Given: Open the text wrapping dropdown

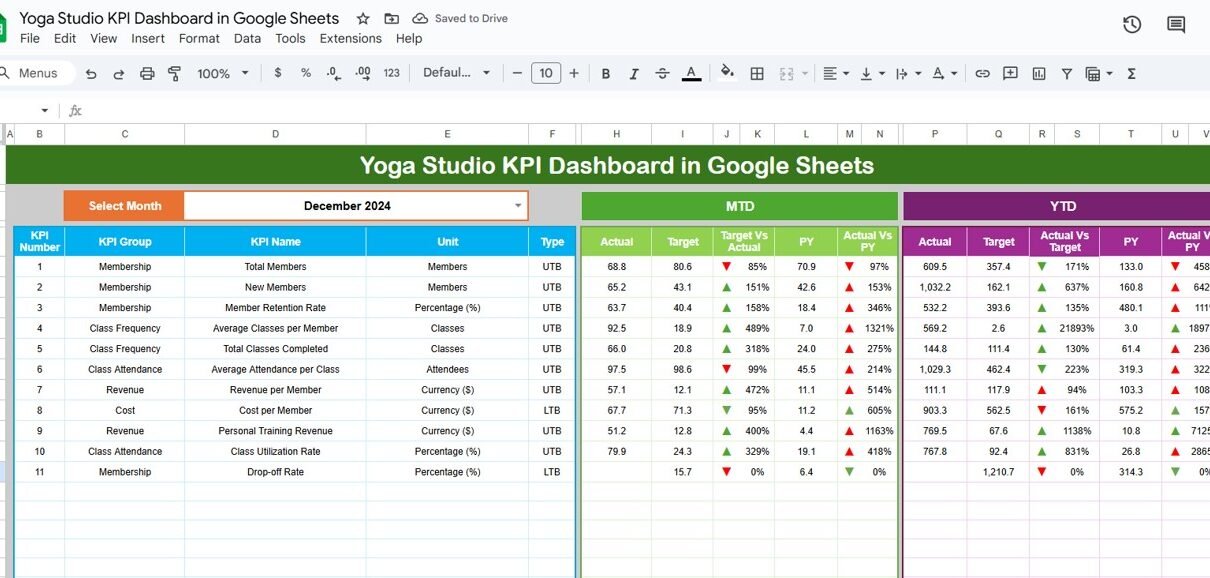Looking at the screenshot, I should coord(907,73).
